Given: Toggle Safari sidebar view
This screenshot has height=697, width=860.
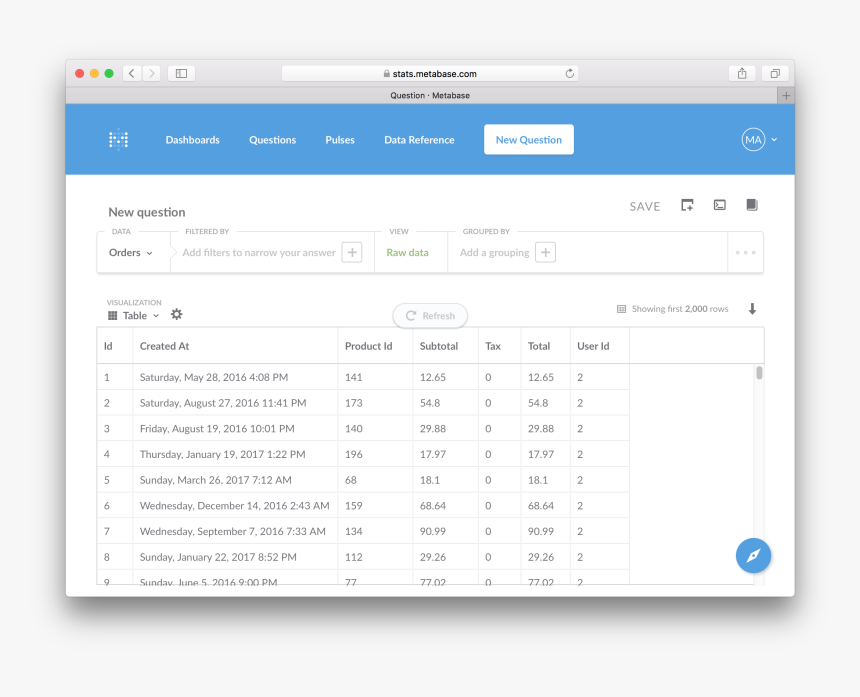Looking at the screenshot, I should coord(181,73).
